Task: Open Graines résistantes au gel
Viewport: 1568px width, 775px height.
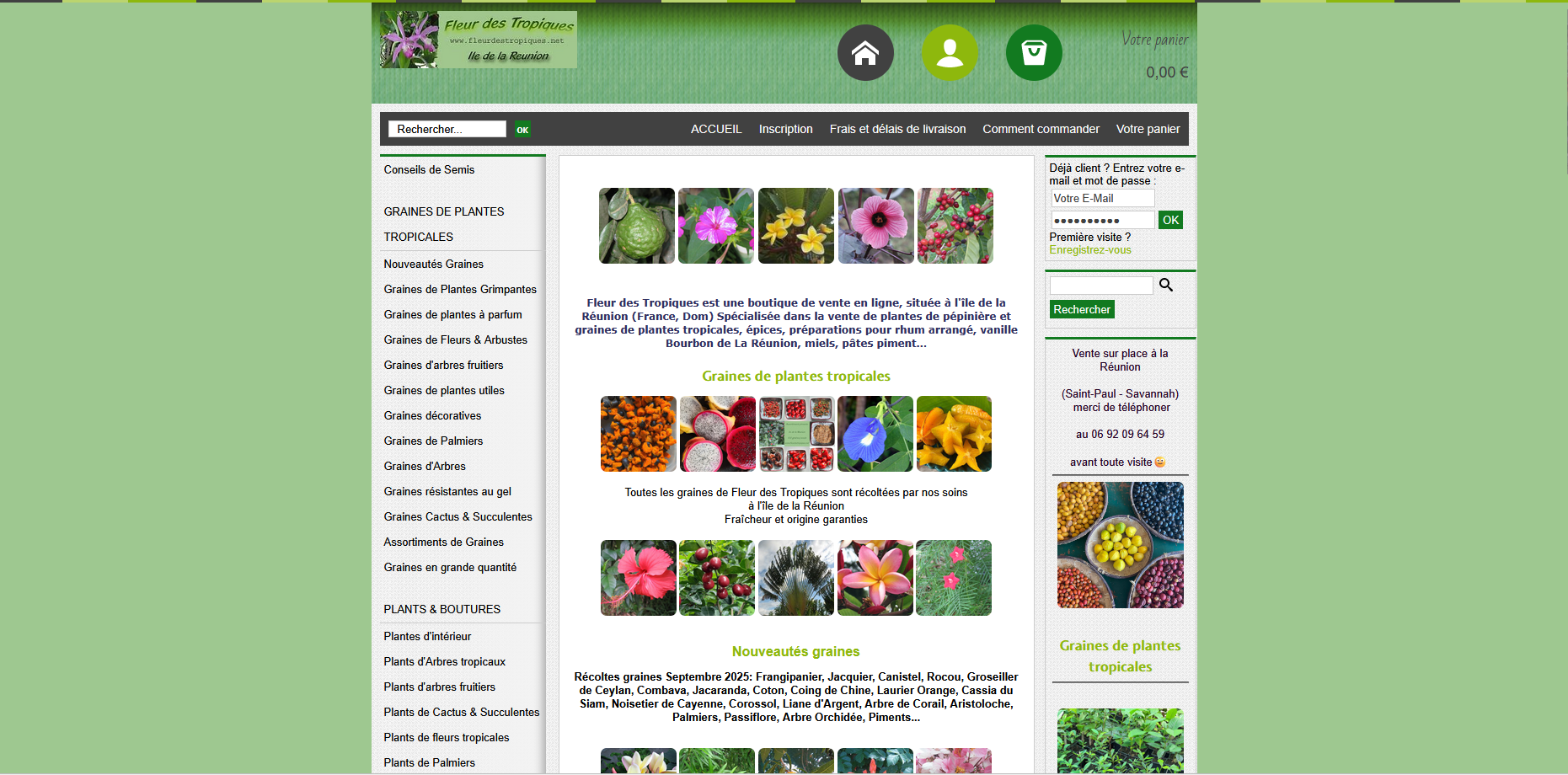Action: pyautogui.click(x=447, y=491)
